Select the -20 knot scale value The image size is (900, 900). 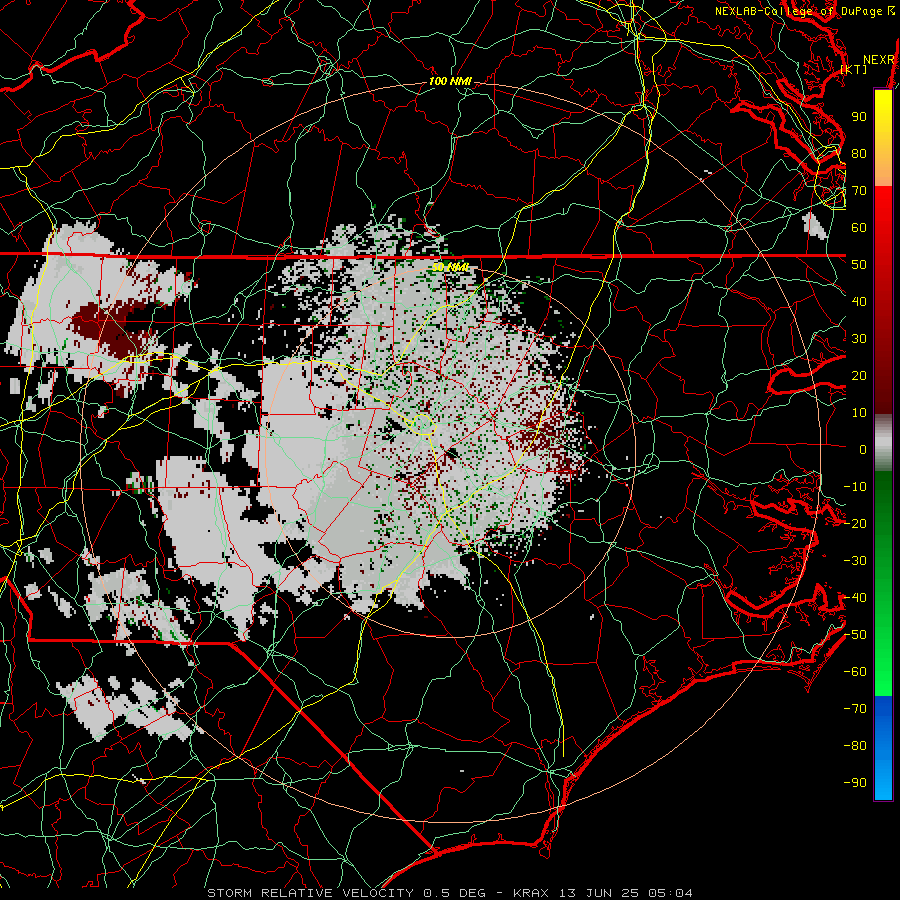pyautogui.click(x=855, y=523)
